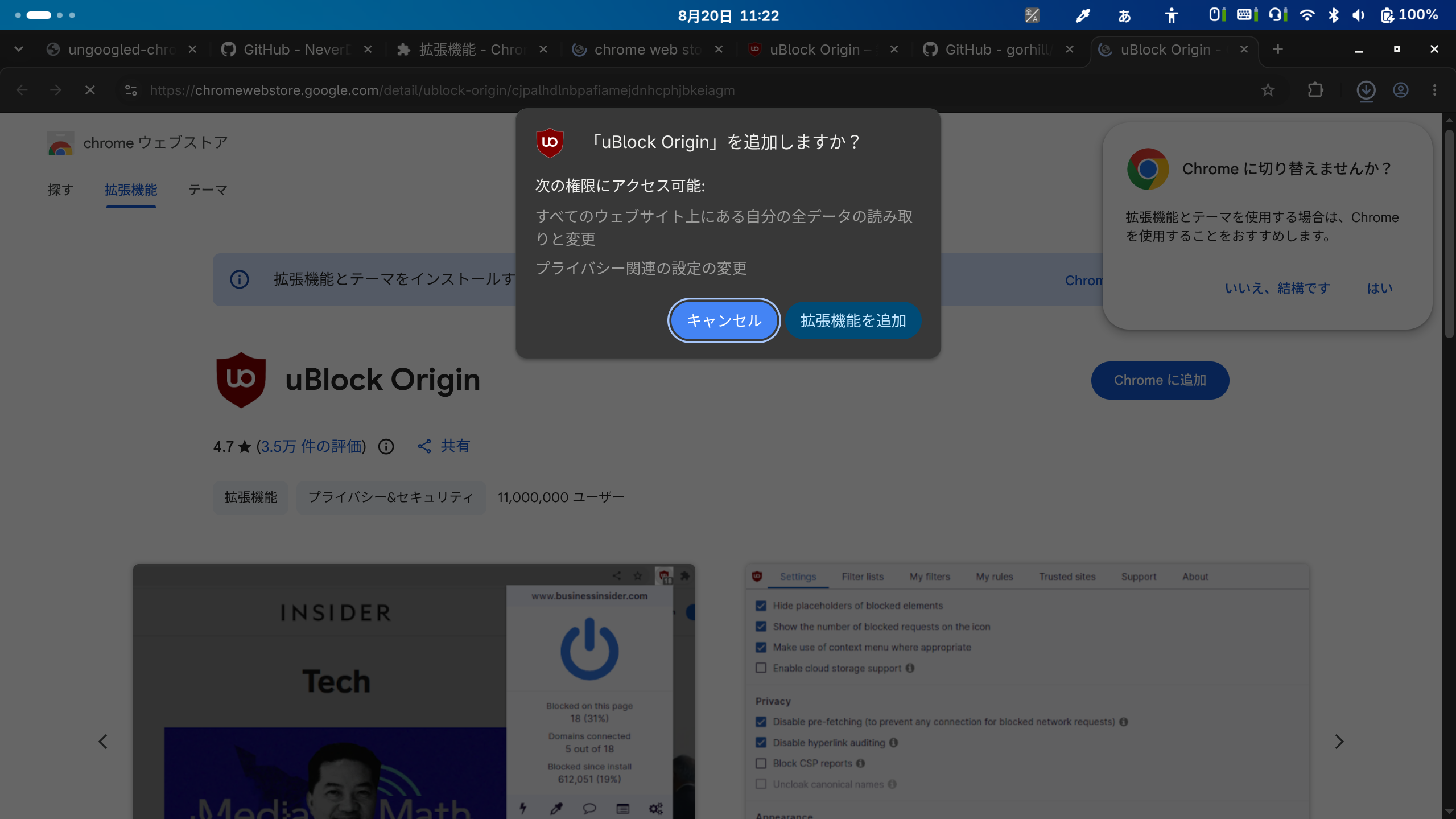Click the vertical page scrollbar
The image size is (1456, 819).
[x=1449, y=233]
